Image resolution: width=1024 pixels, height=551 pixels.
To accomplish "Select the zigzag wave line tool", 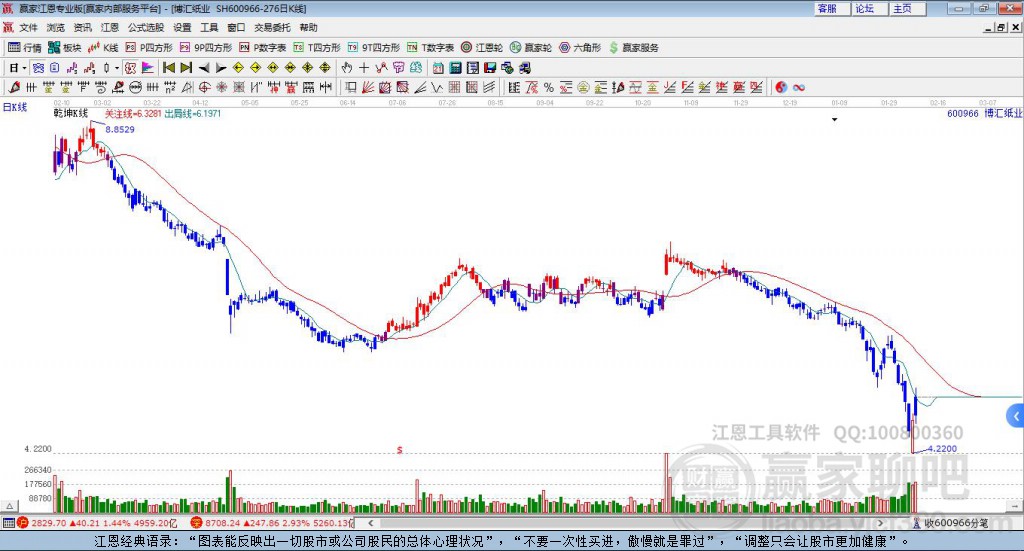I will click(x=437, y=87).
